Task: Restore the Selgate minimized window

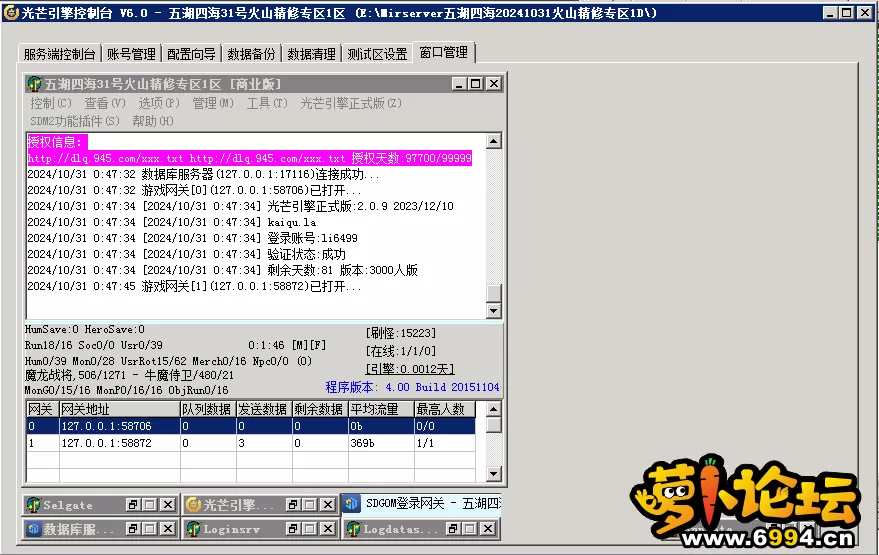Action: click(x=133, y=505)
